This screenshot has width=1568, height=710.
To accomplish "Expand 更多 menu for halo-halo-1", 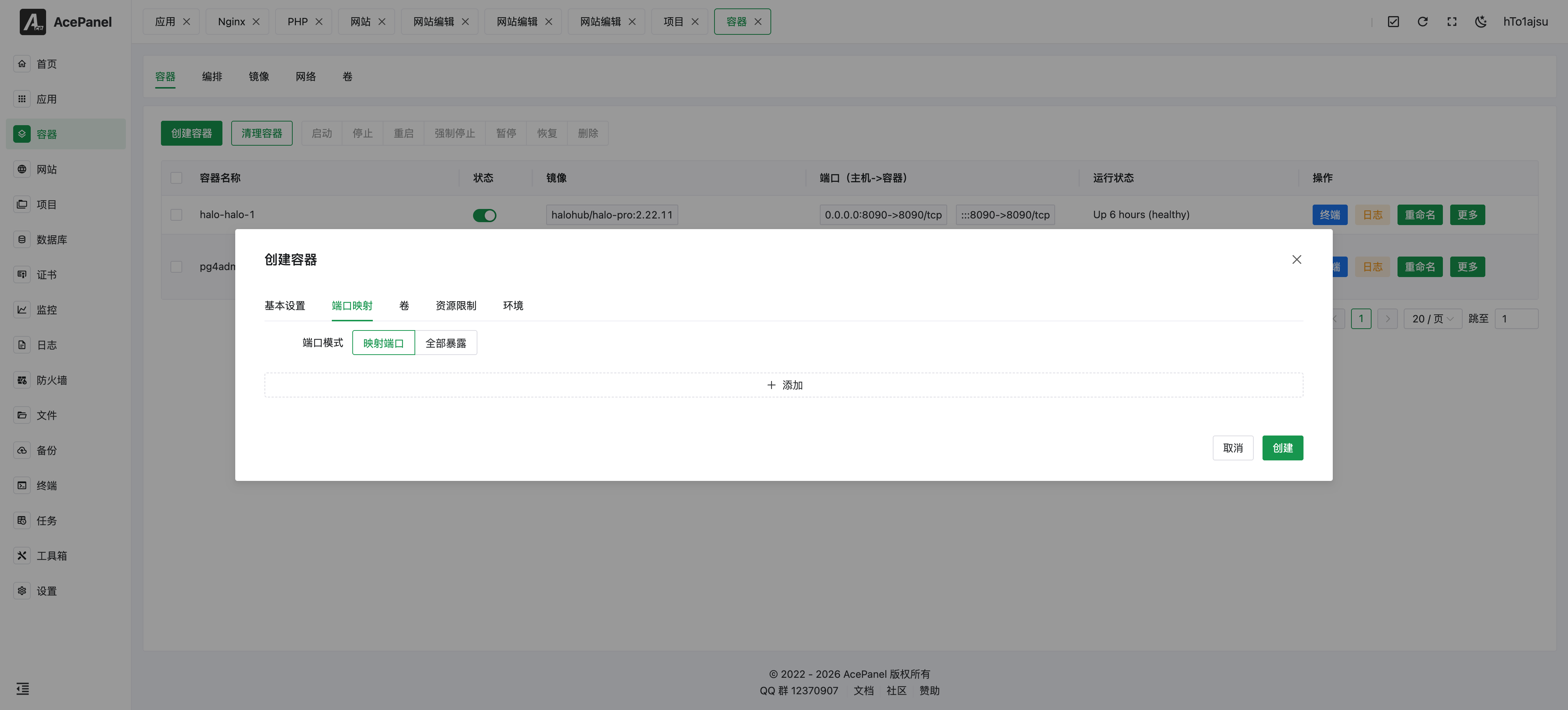I will (1467, 215).
